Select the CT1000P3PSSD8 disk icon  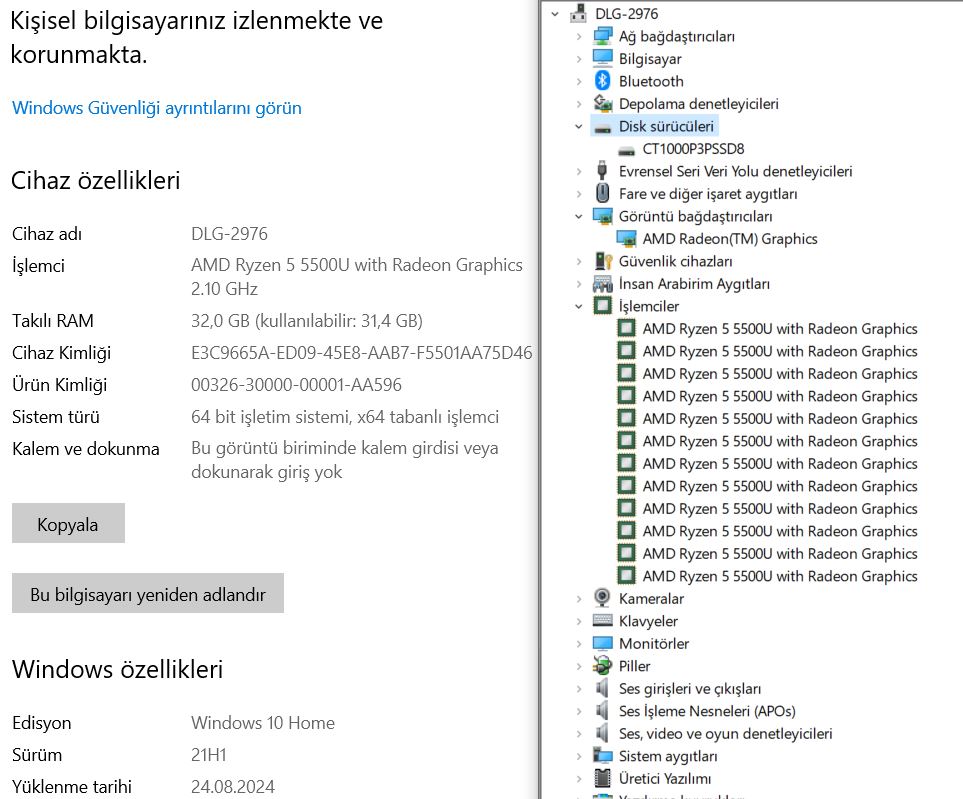point(626,150)
